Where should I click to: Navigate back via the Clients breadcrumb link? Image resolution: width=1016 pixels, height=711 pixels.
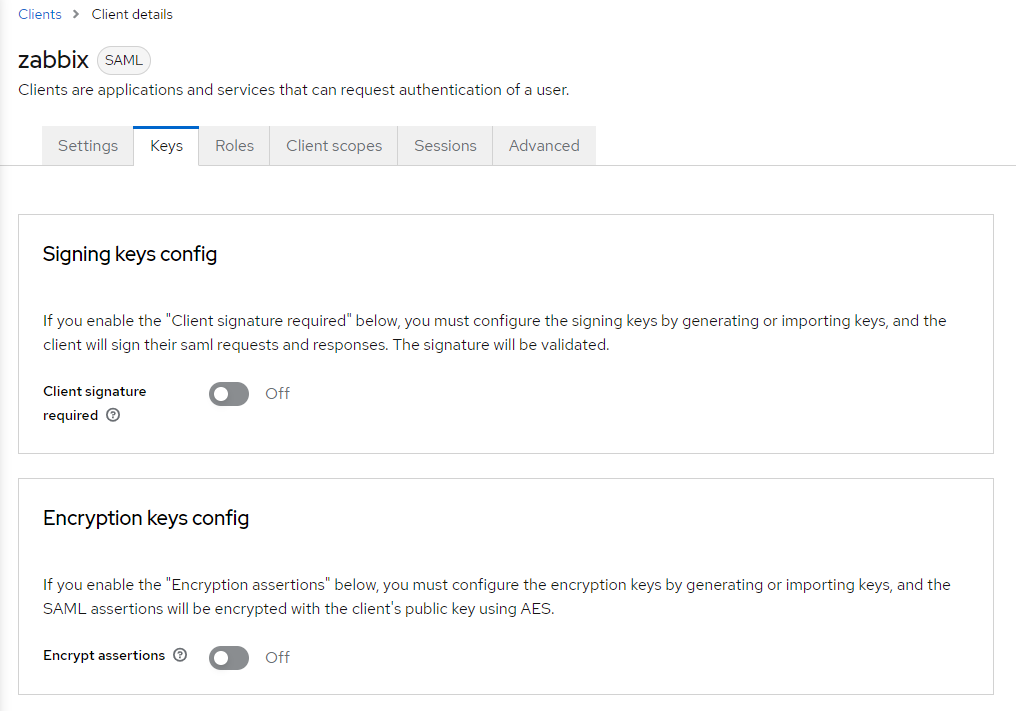40,14
